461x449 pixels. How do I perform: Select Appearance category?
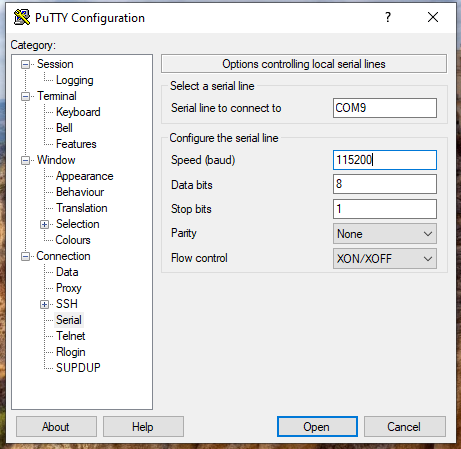[85, 176]
